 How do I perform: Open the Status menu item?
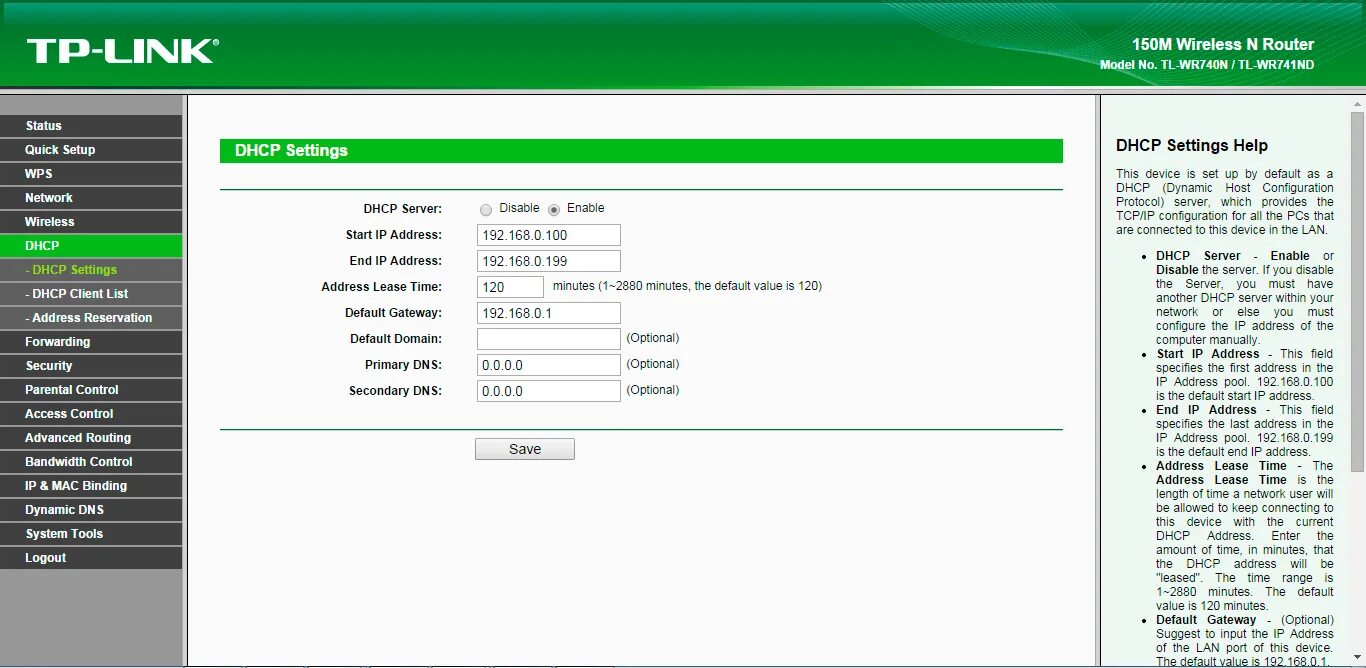pos(91,126)
